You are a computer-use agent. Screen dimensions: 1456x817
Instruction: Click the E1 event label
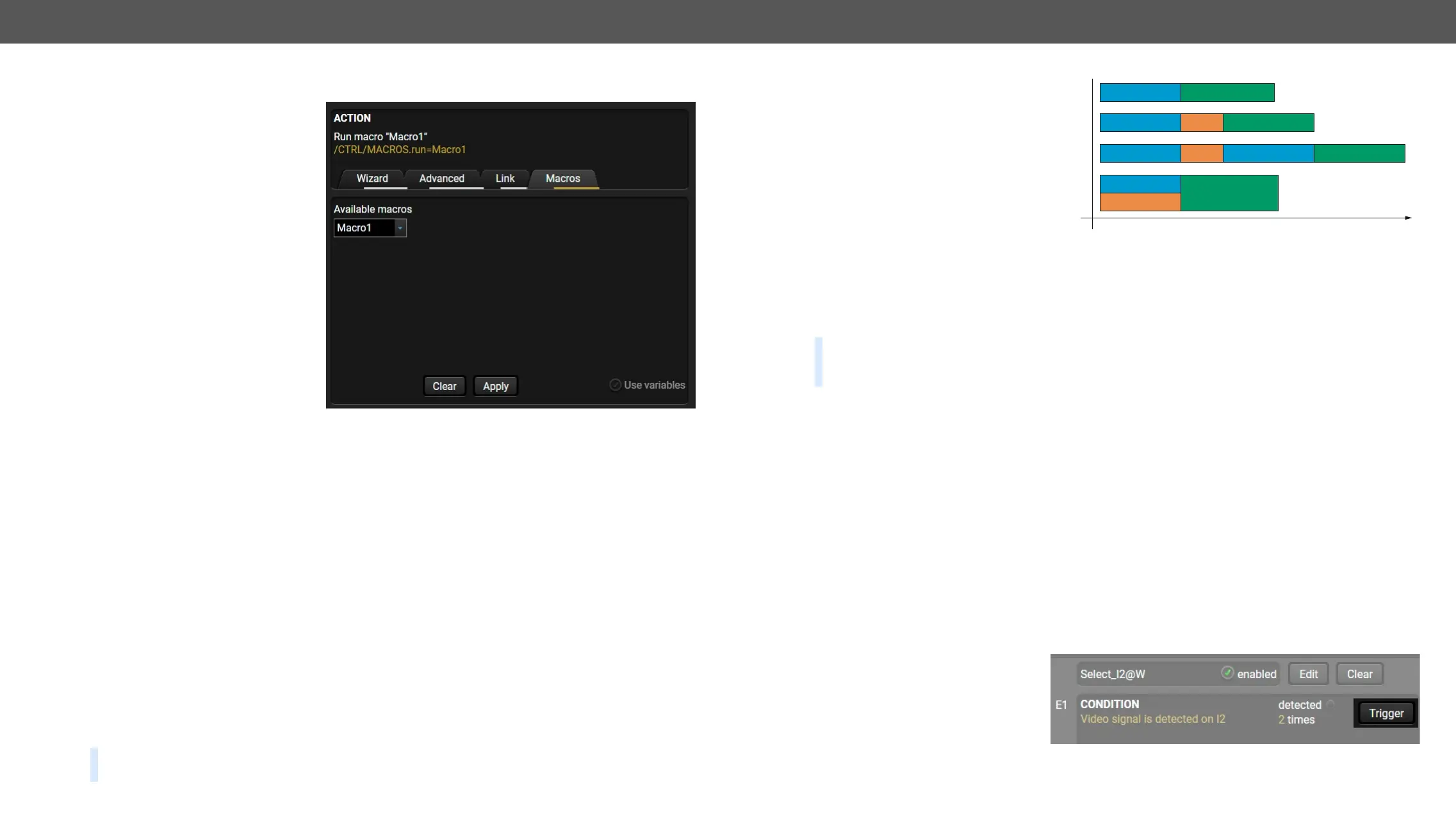click(1061, 705)
